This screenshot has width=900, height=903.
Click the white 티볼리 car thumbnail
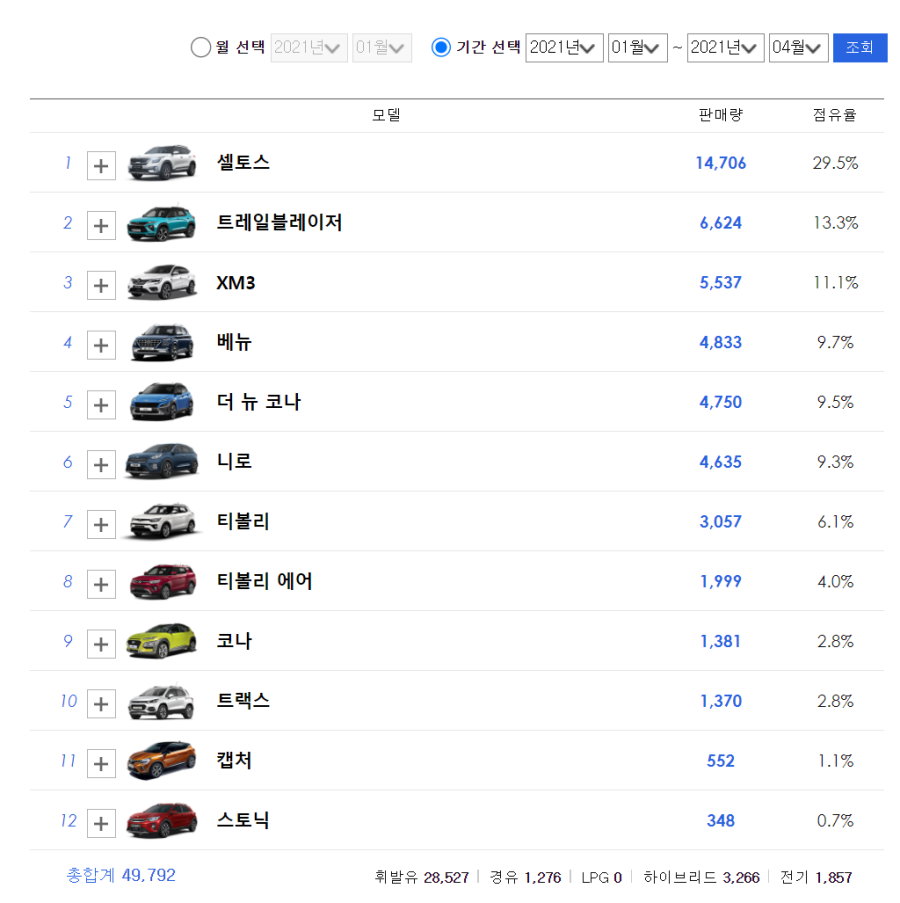tap(162, 521)
